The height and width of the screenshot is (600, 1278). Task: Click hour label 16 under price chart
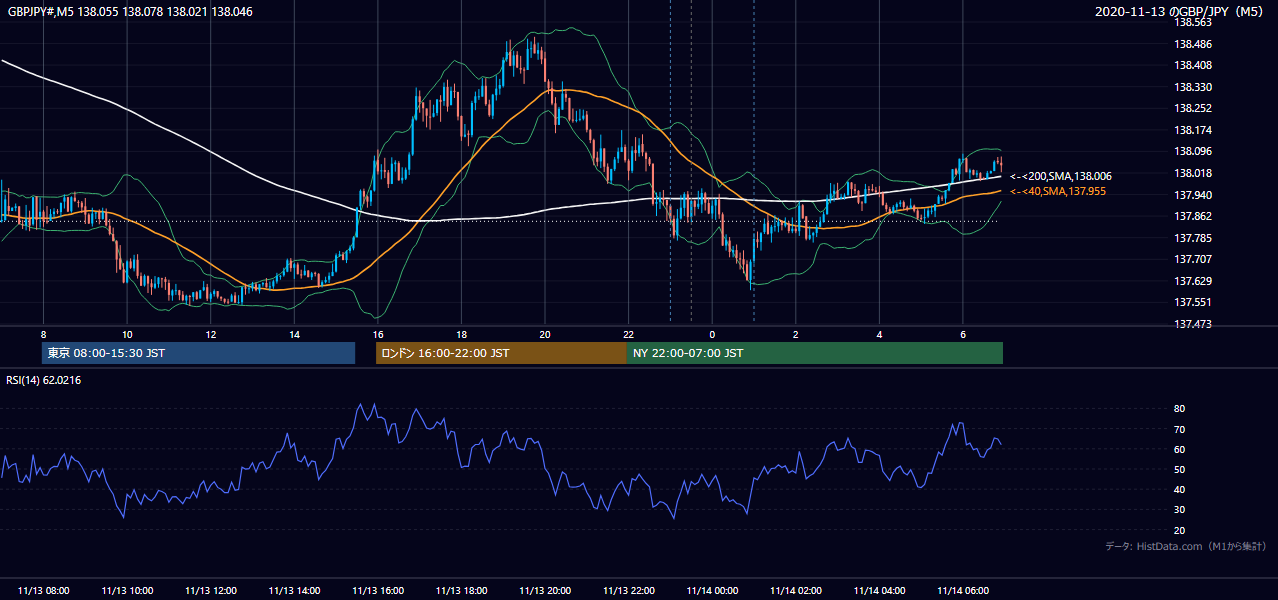pyautogui.click(x=378, y=334)
